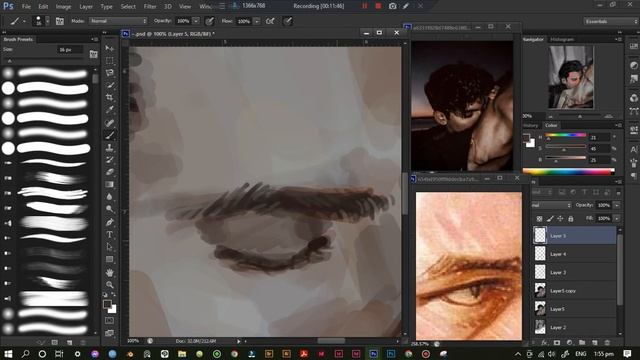Switch to the History tab
Image resolution: width=640 pixels, height=360 pixels.
tap(531, 126)
